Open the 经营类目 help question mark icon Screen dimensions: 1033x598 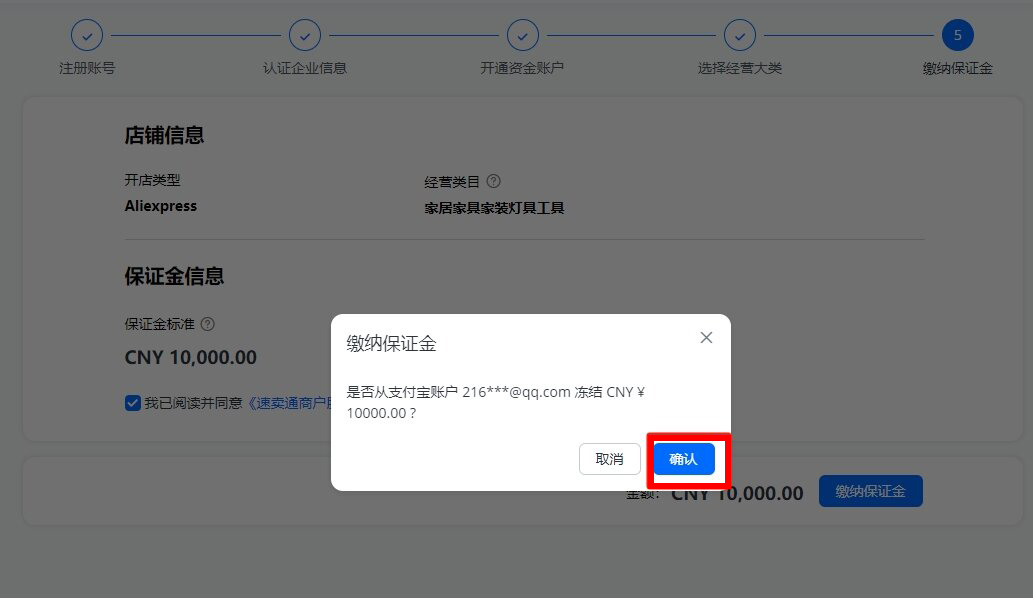coord(493,181)
